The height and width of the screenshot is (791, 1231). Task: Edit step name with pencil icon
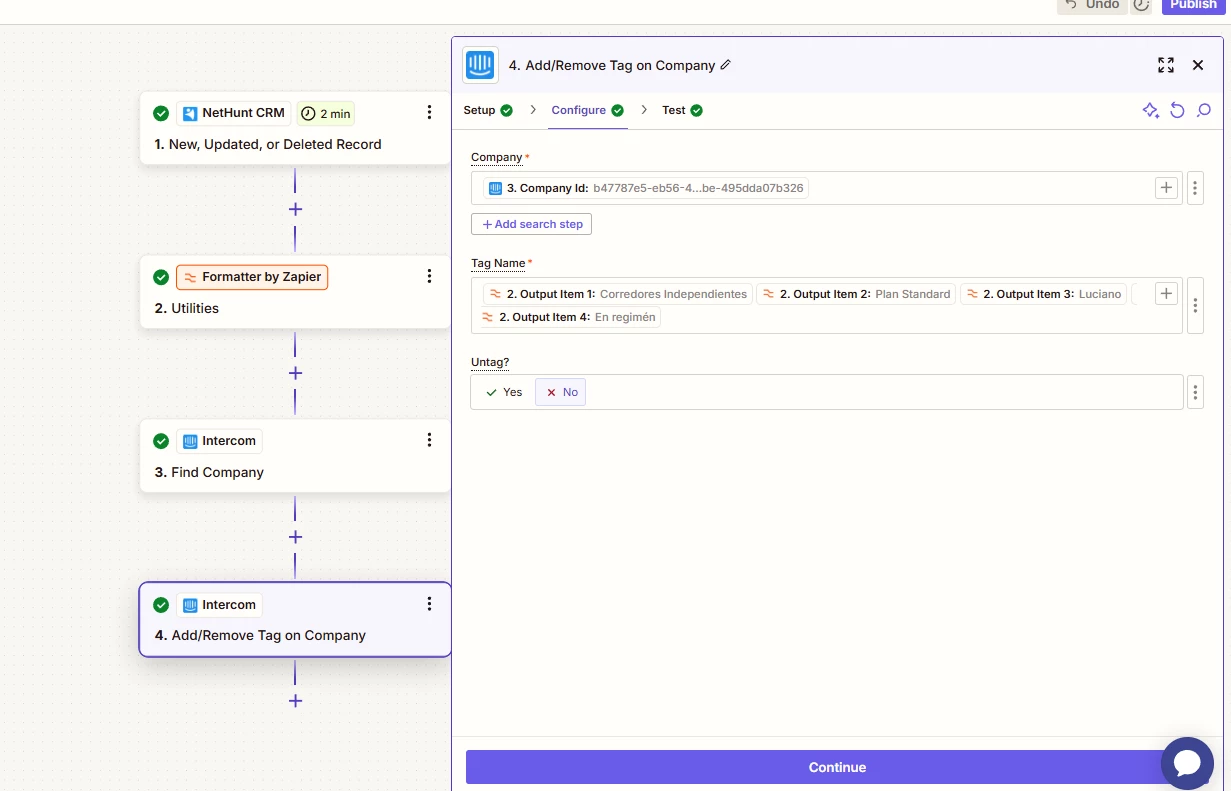[x=726, y=65]
